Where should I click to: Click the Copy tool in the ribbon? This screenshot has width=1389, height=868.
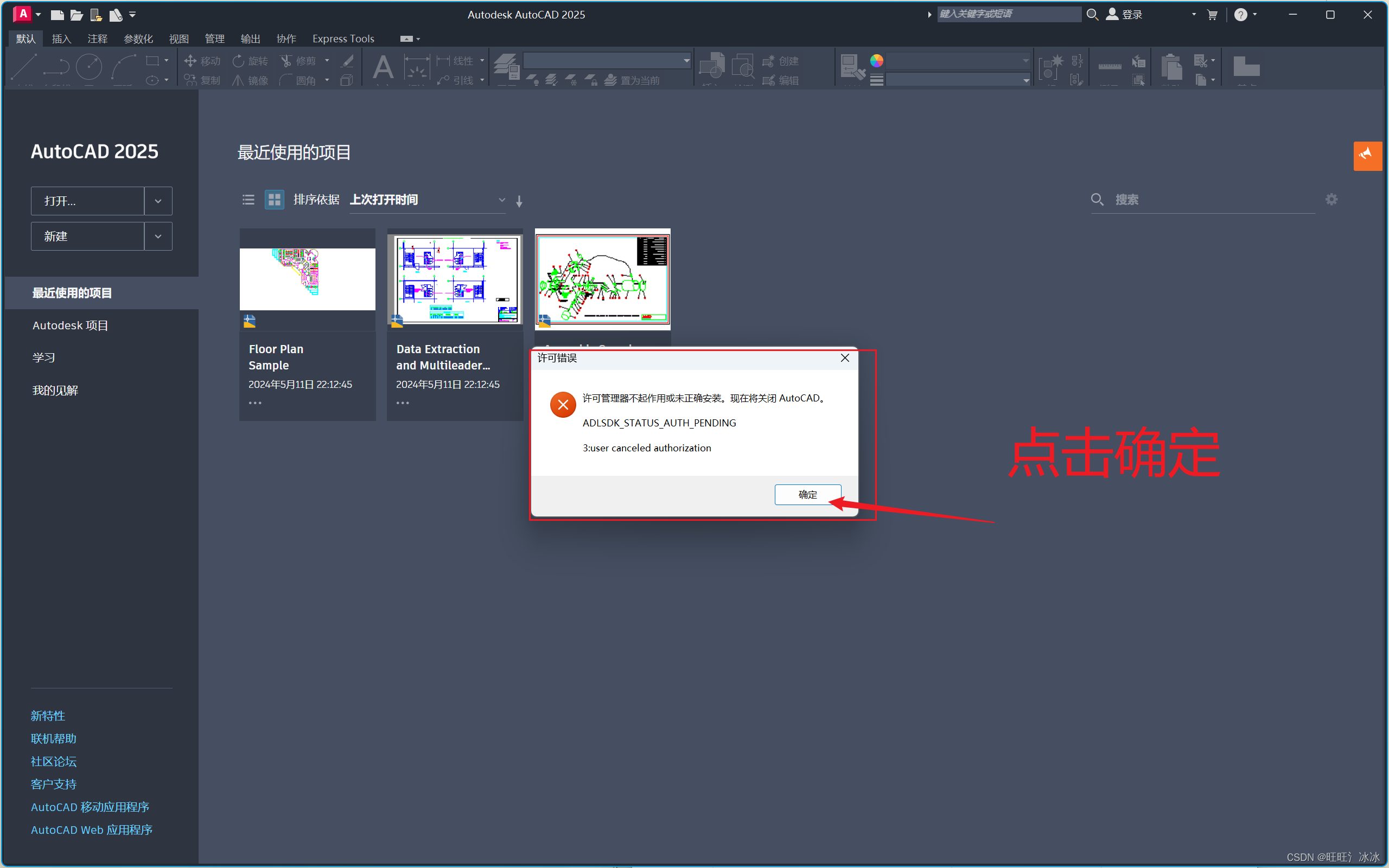pos(202,80)
